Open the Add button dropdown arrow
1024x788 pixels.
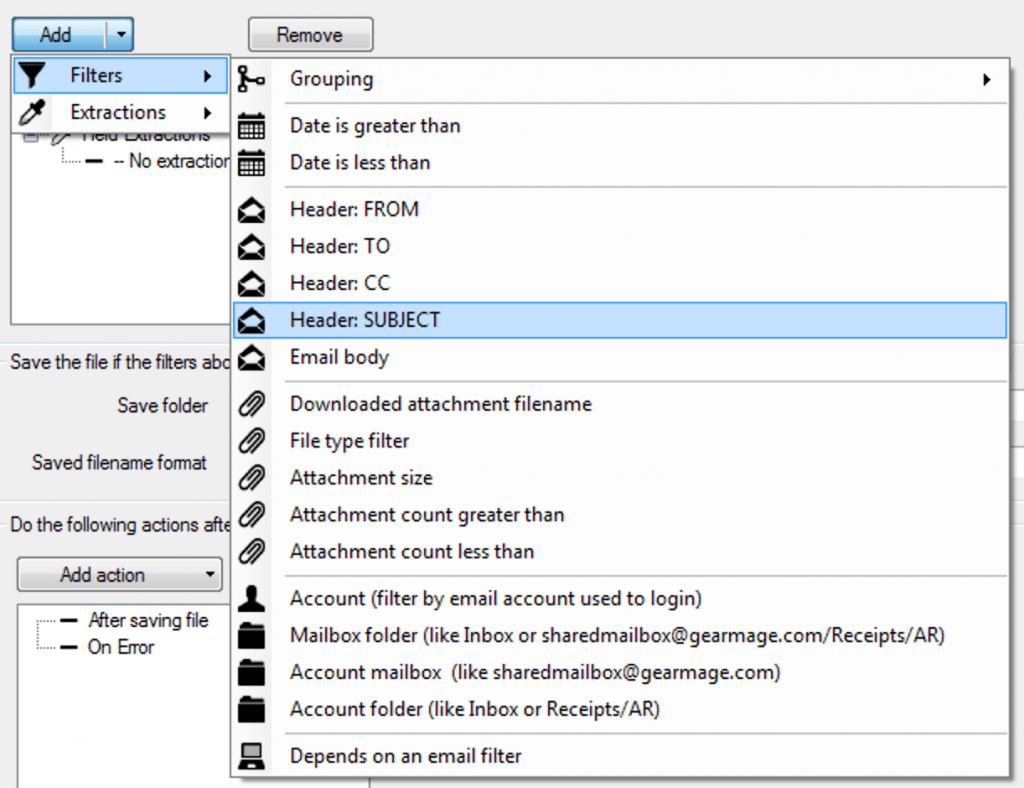click(120, 35)
